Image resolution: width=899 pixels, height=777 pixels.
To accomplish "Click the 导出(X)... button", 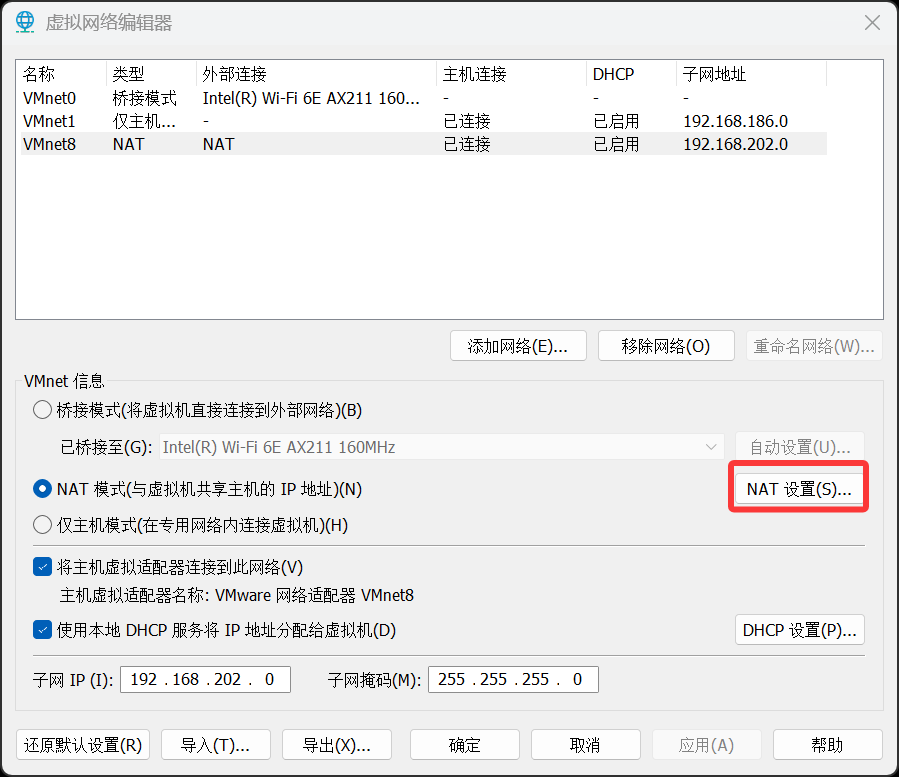I will (x=337, y=745).
